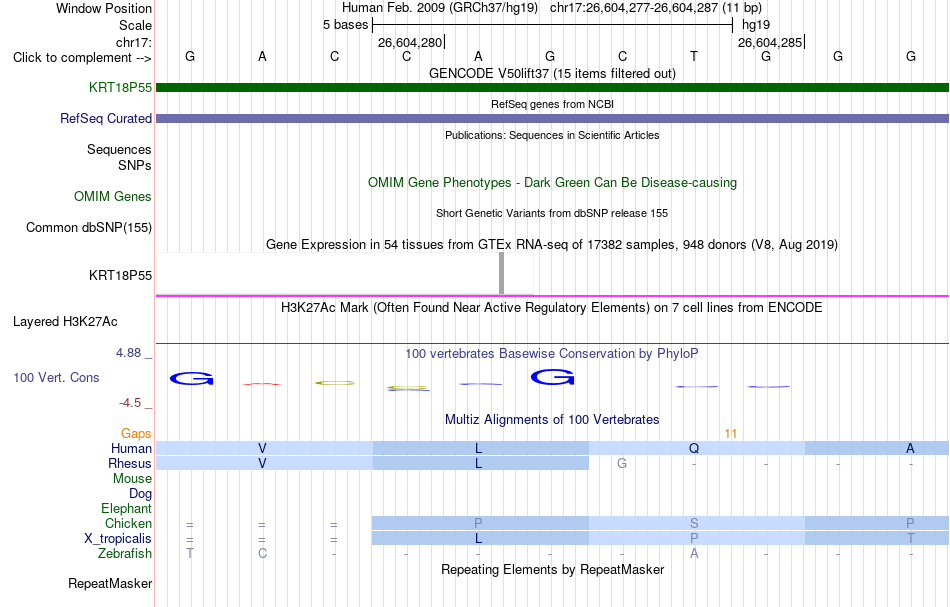
Task: Click the X_tropicalis row amino acid L
Action: [478, 539]
